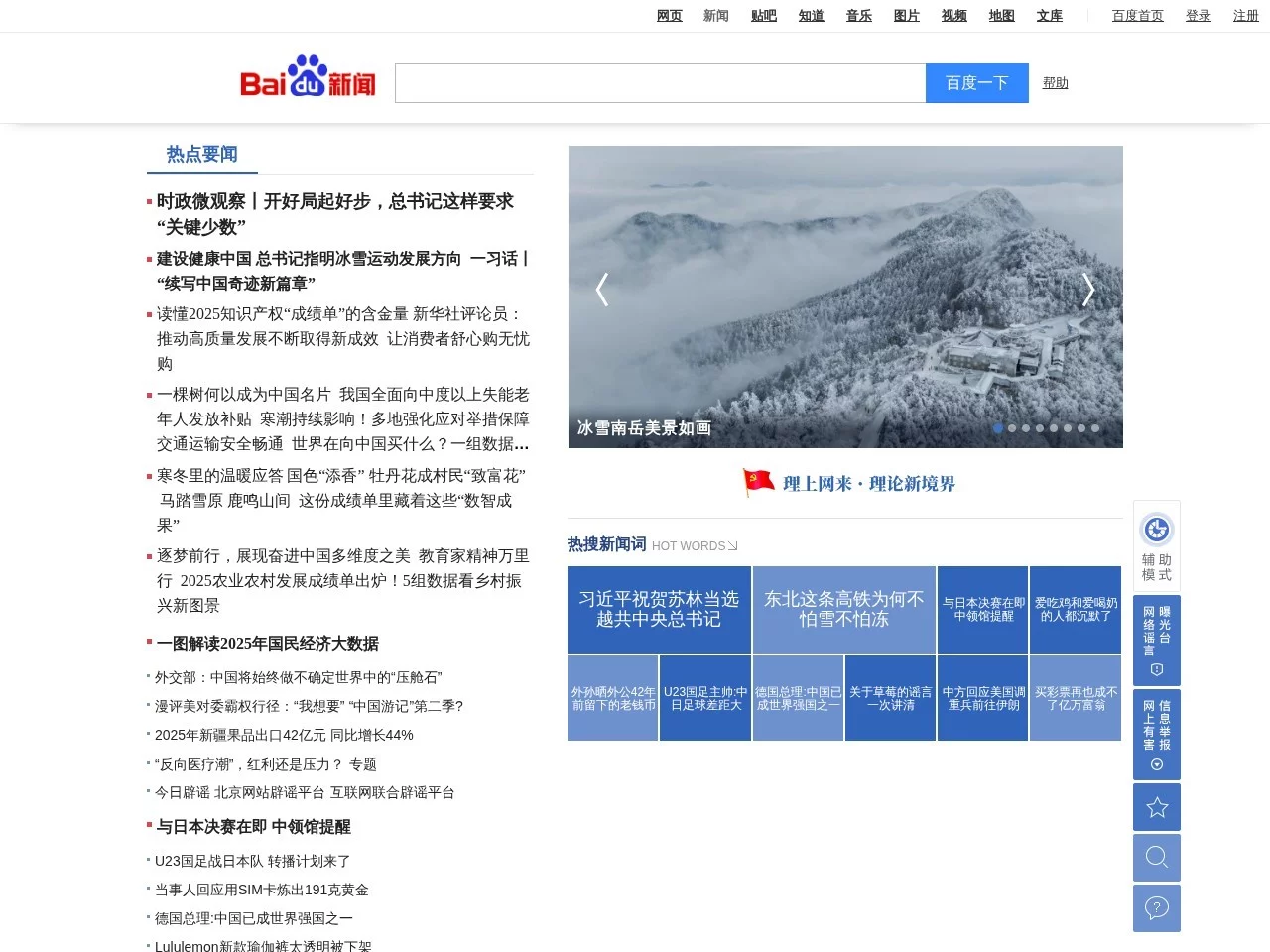Click the 辅助模式 accessibility mode icon

click(1156, 531)
